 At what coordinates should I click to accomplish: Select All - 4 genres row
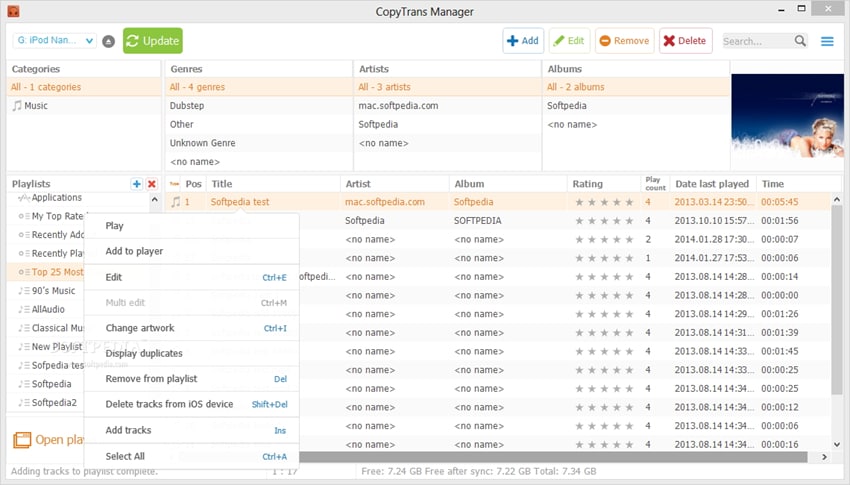(x=259, y=87)
